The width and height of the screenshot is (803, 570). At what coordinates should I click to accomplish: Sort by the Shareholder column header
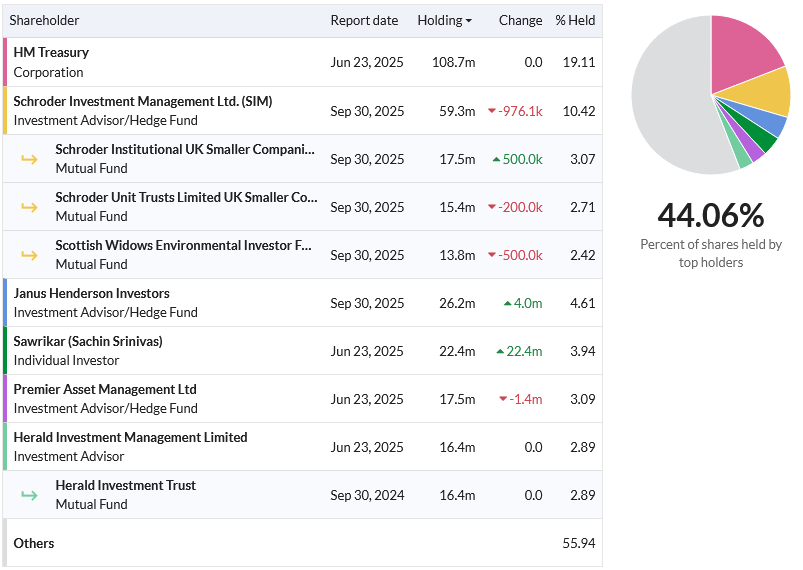coord(44,20)
